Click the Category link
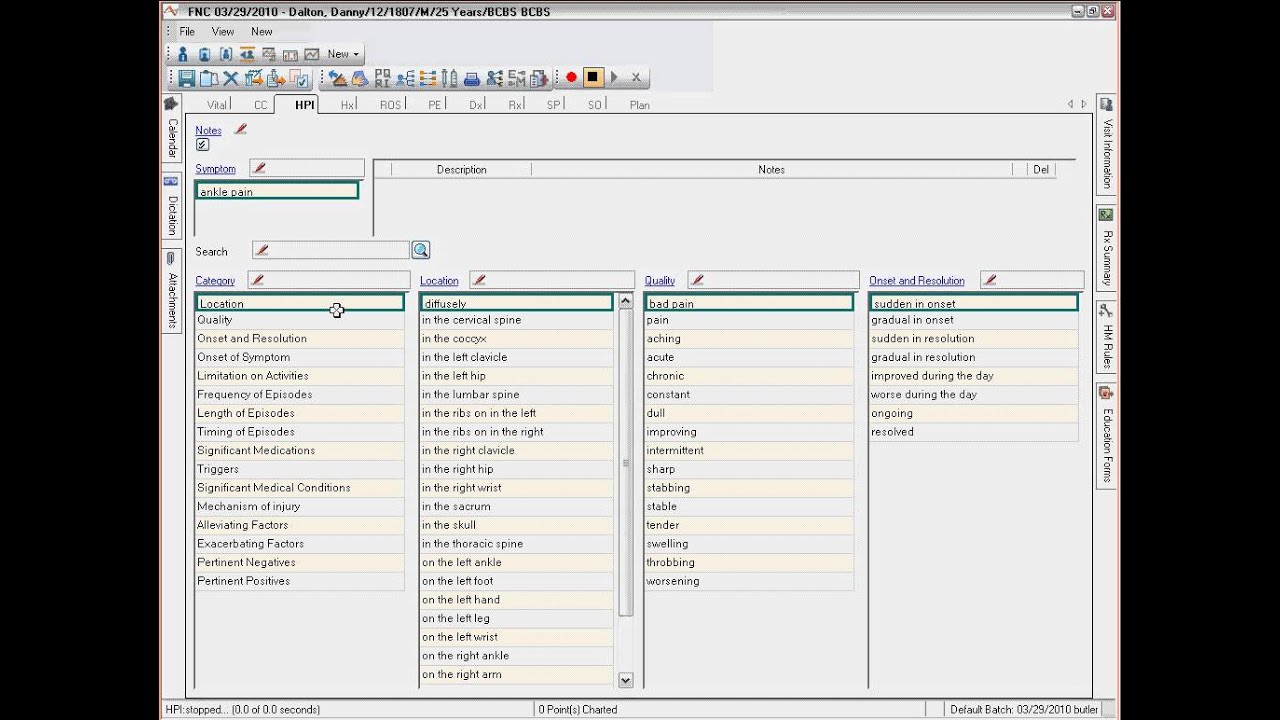 [215, 281]
